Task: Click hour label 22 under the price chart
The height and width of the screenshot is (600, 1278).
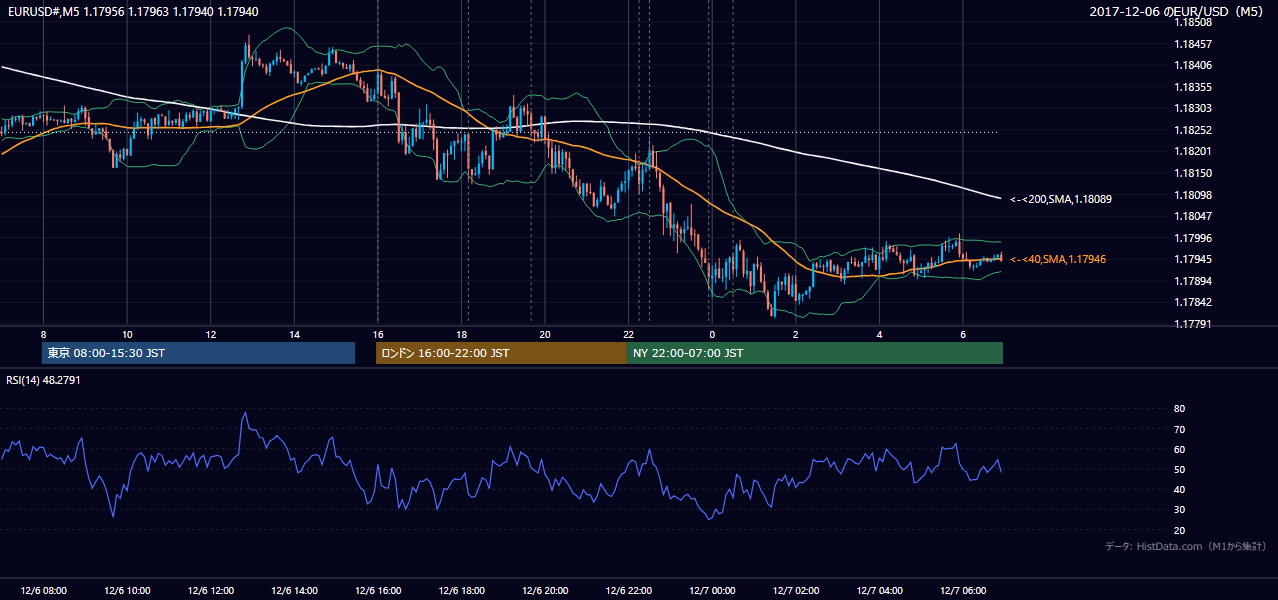Action: pyautogui.click(x=628, y=334)
